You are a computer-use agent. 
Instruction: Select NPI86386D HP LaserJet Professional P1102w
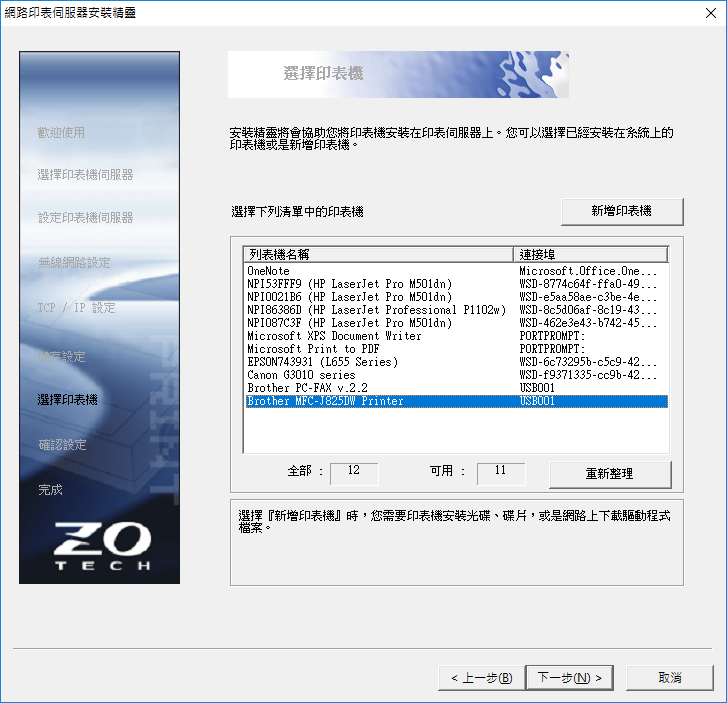[x=457, y=310]
